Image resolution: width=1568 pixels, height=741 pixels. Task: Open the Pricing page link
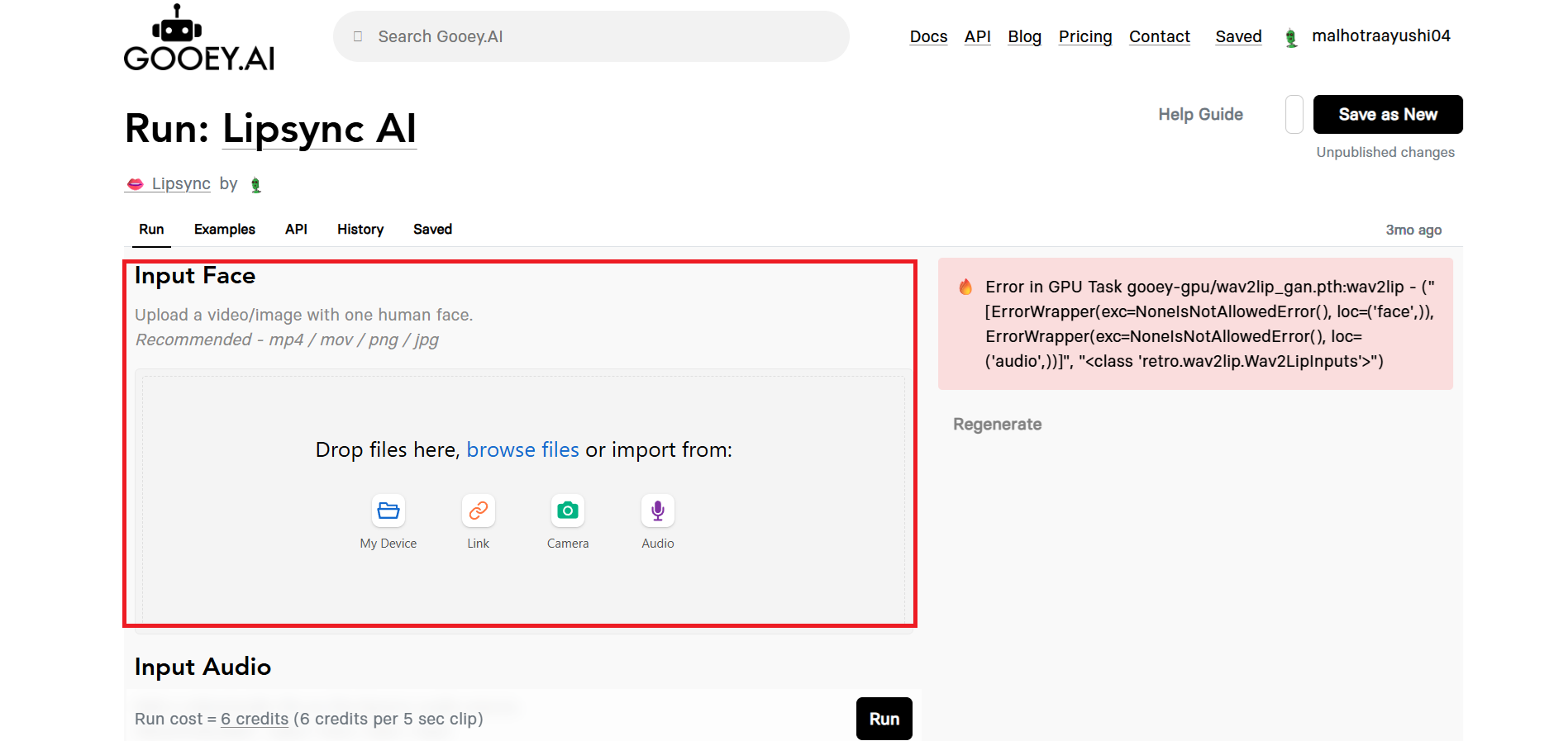coord(1085,36)
